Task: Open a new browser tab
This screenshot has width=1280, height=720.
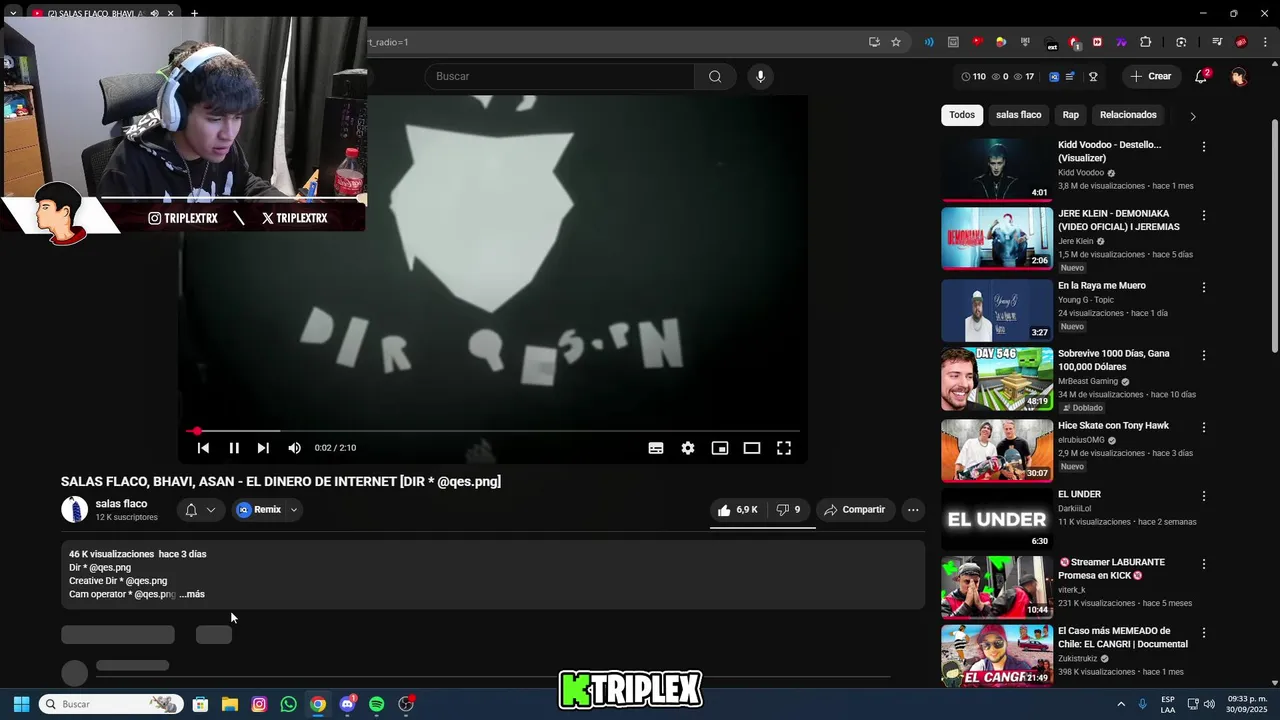Action: coord(194,13)
